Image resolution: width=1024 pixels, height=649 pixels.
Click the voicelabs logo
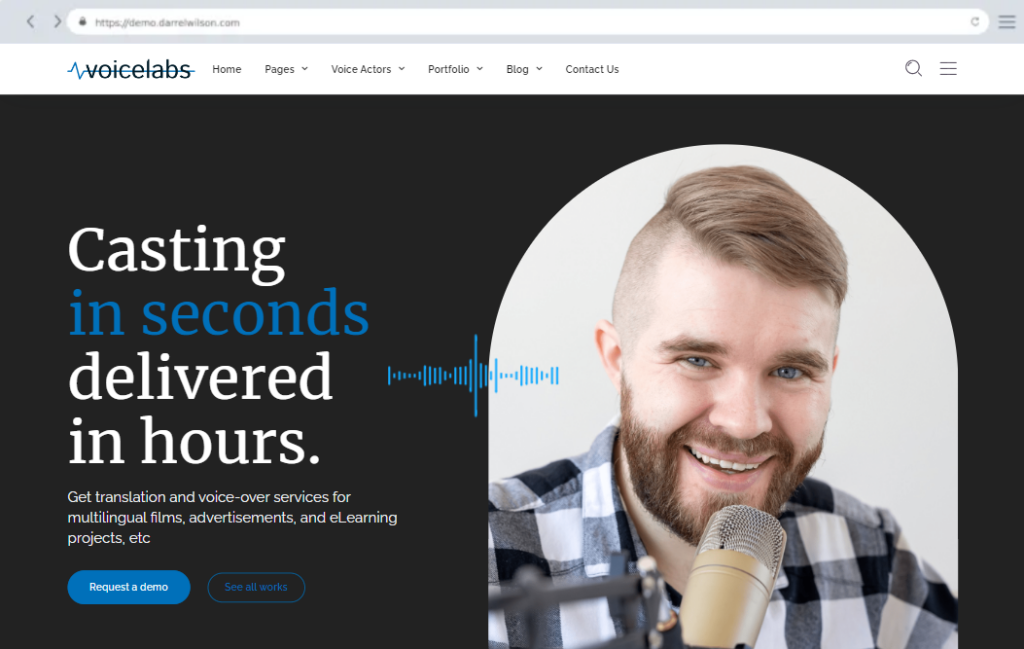(x=131, y=69)
